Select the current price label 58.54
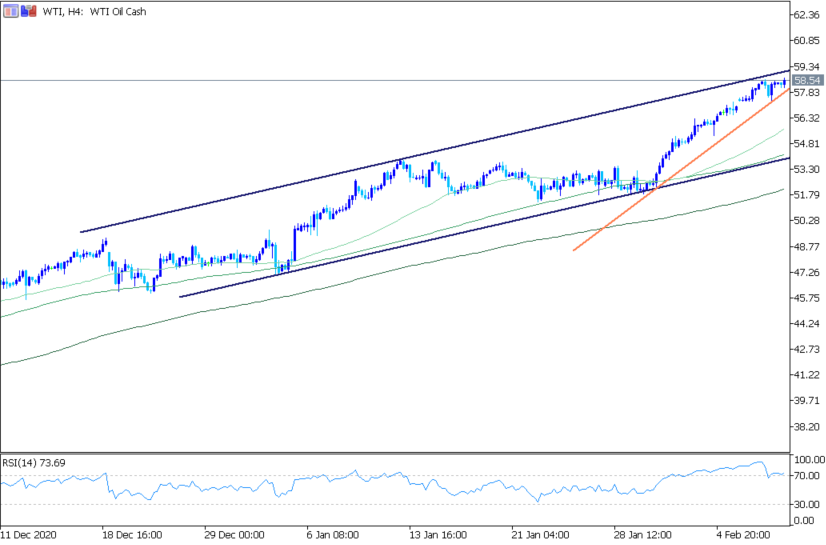826x545 pixels. click(808, 81)
